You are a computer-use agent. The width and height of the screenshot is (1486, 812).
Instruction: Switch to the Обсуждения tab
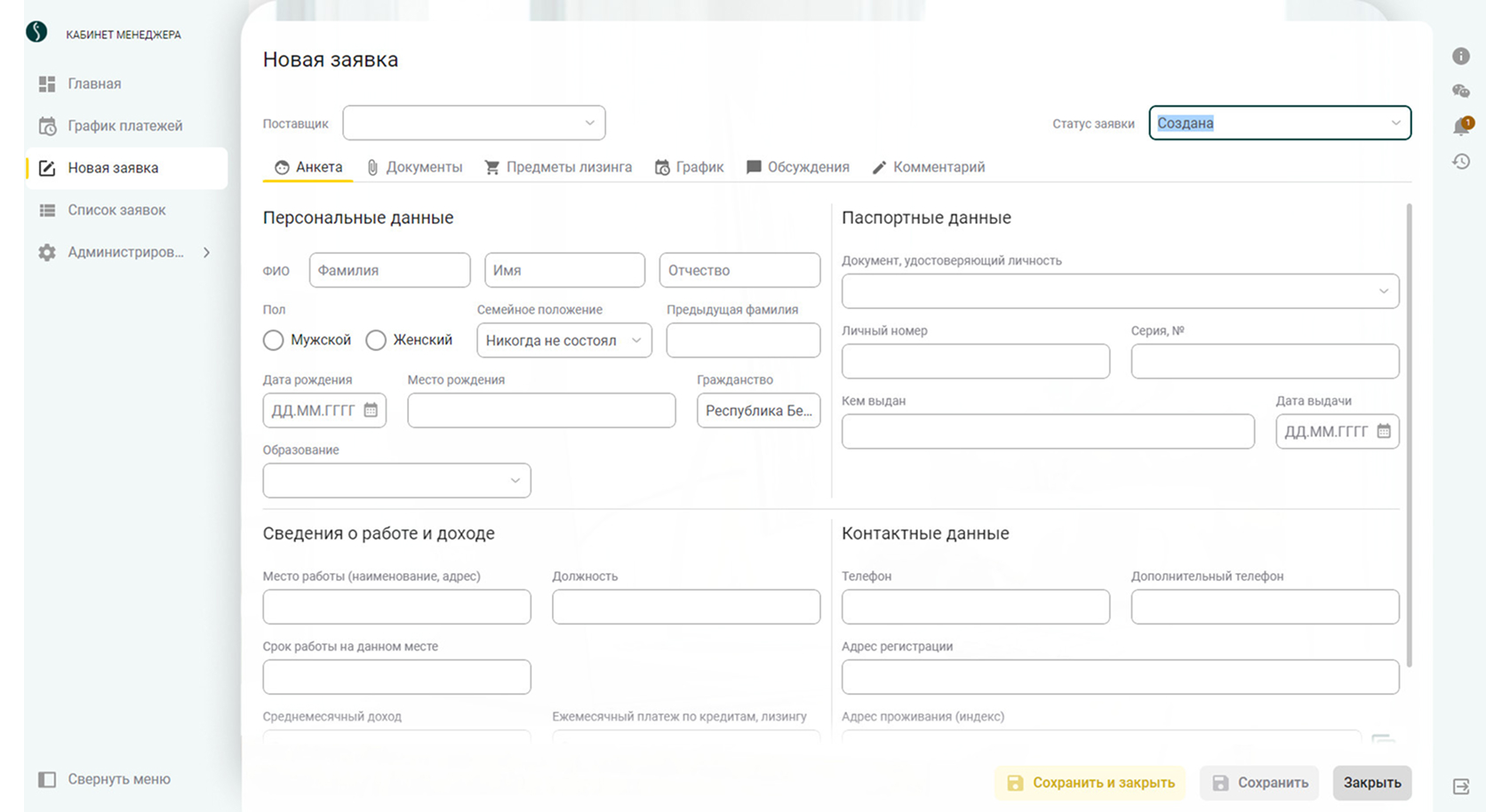pos(797,167)
